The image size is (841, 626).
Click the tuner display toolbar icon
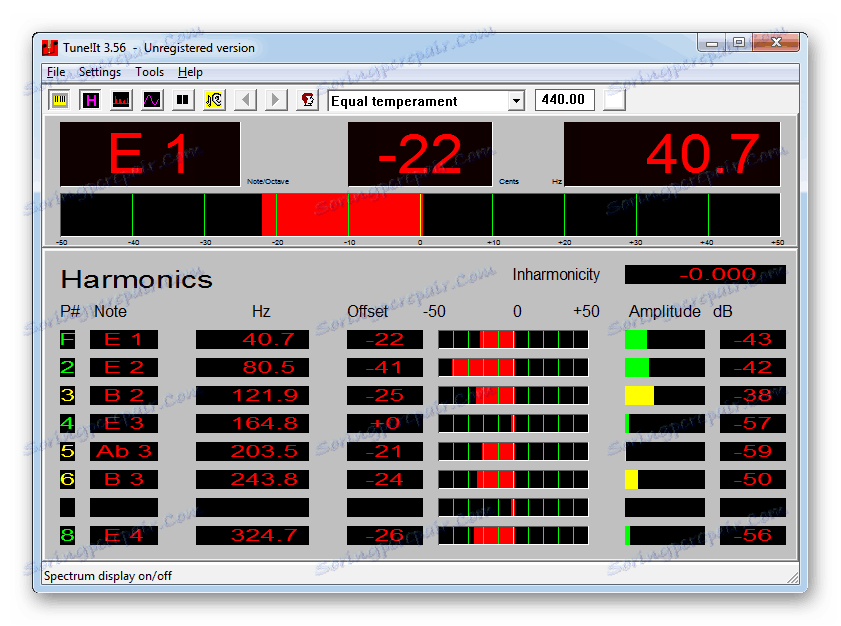pos(61,100)
